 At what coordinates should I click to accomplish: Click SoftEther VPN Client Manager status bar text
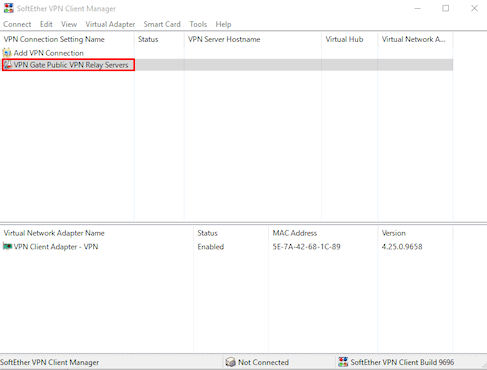click(x=49, y=362)
